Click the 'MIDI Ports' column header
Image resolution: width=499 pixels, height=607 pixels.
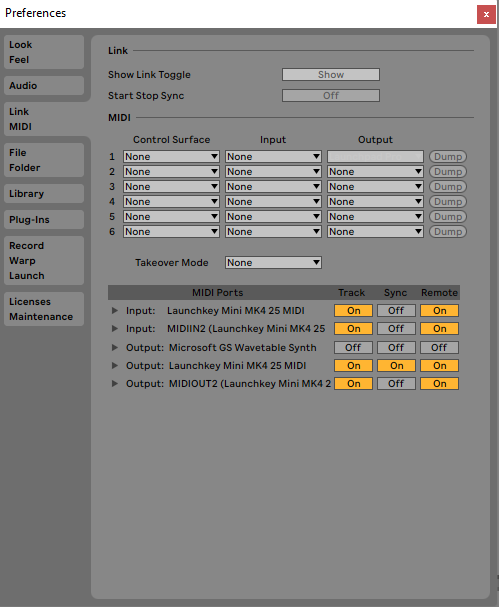click(218, 293)
